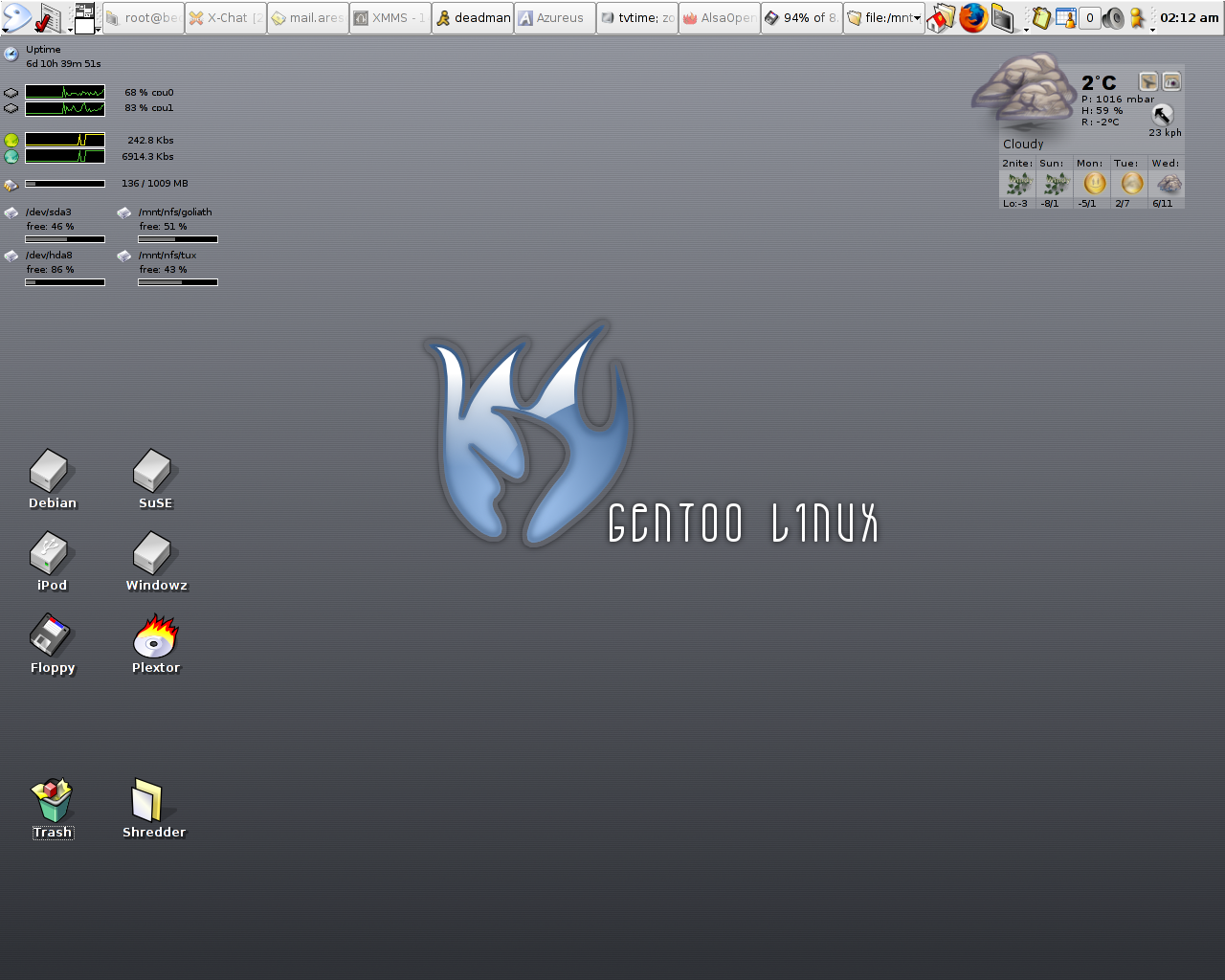Click the cpu0 usage graph
This screenshot has height=980, width=1225.
click(x=65, y=93)
